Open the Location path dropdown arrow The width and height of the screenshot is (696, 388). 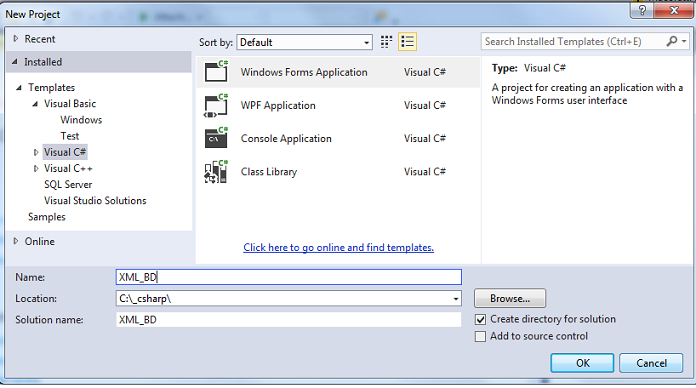click(x=456, y=299)
